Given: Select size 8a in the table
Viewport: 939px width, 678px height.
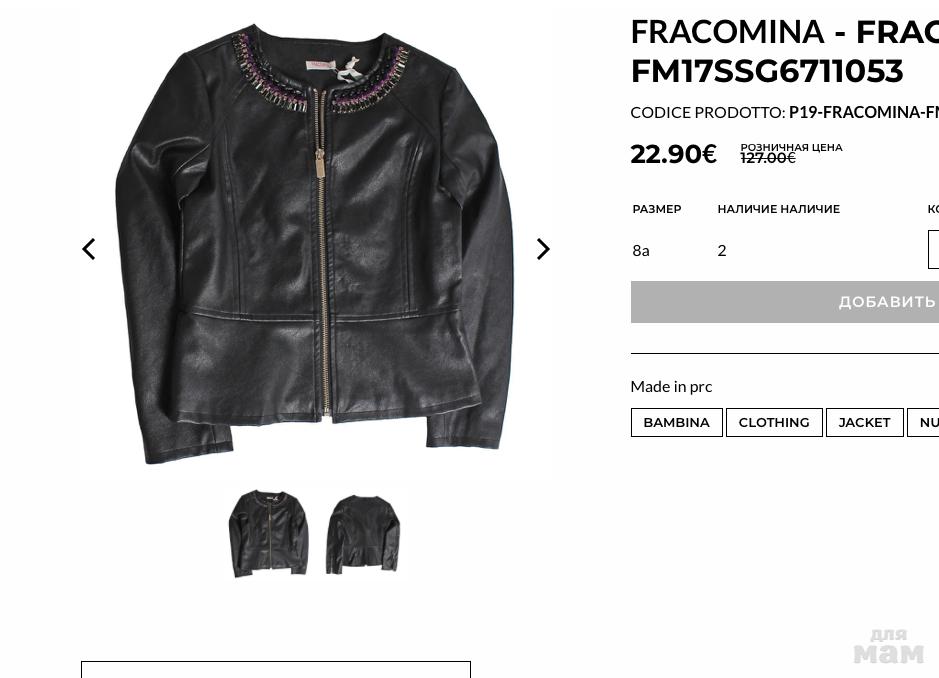Looking at the screenshot, I should click(641, 250).
